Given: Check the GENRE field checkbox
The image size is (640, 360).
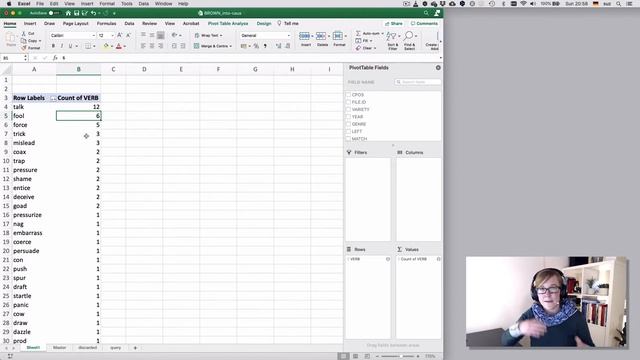Looking at the screenshot, I should pos(348,124).
